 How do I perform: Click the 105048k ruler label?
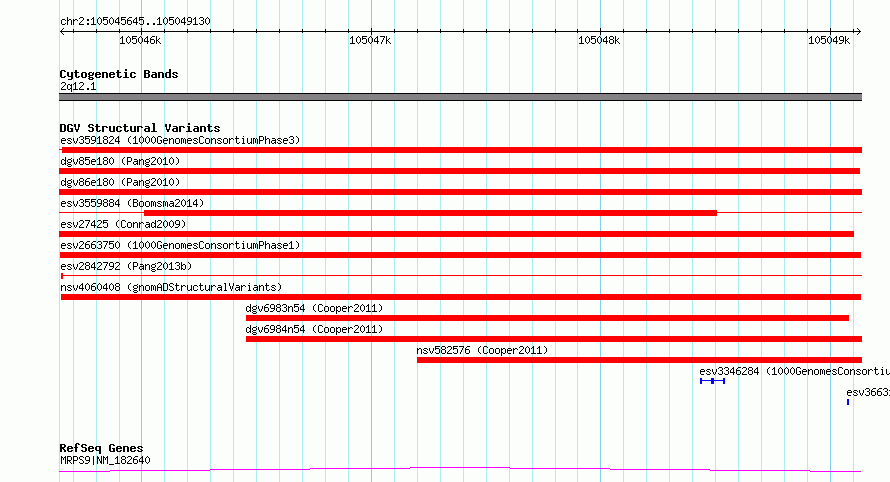click(x=599, y=40)
